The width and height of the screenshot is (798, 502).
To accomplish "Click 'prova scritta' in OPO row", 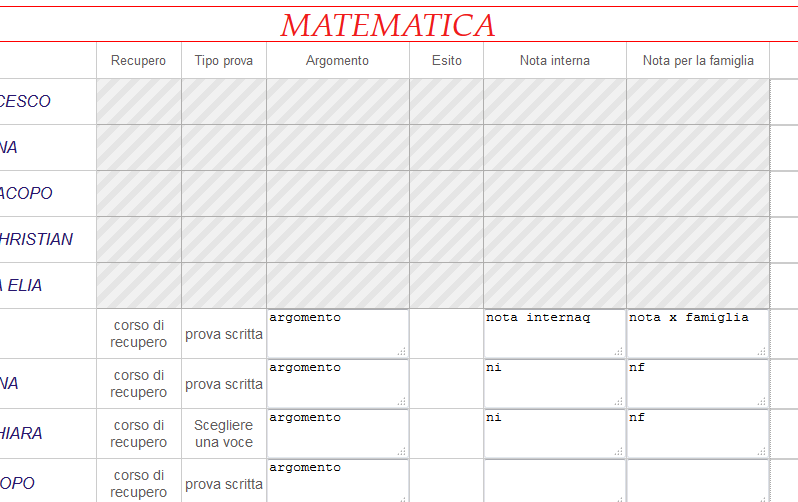I will (224, 484).
